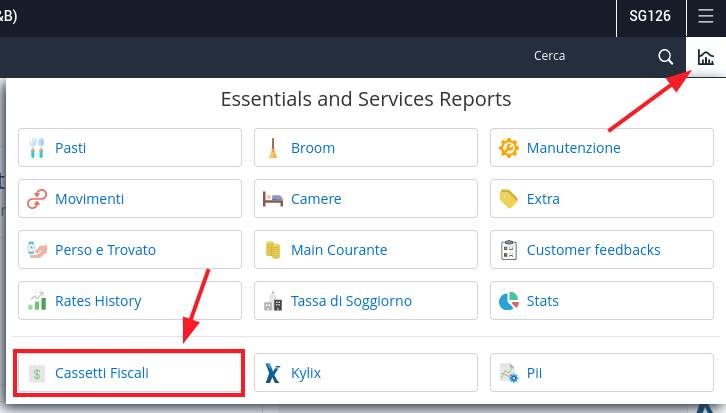Open Tassa di Soggiorno report
Viewport: 726px width, 413px height.
pos(366,300)
